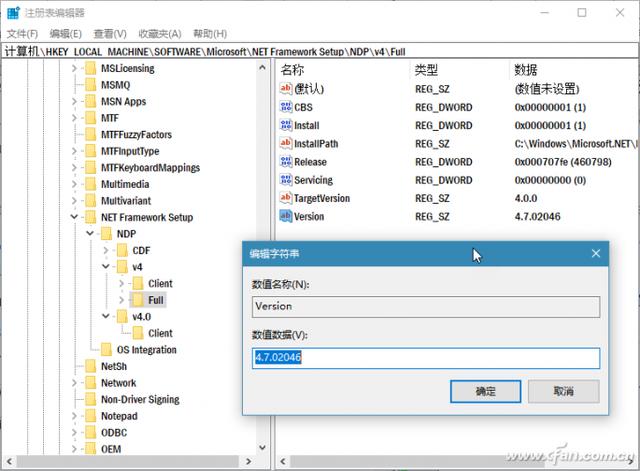Select the MTFFuzzyFactors folder icon
Screen dimensions: 640x471
pos(90,135)
